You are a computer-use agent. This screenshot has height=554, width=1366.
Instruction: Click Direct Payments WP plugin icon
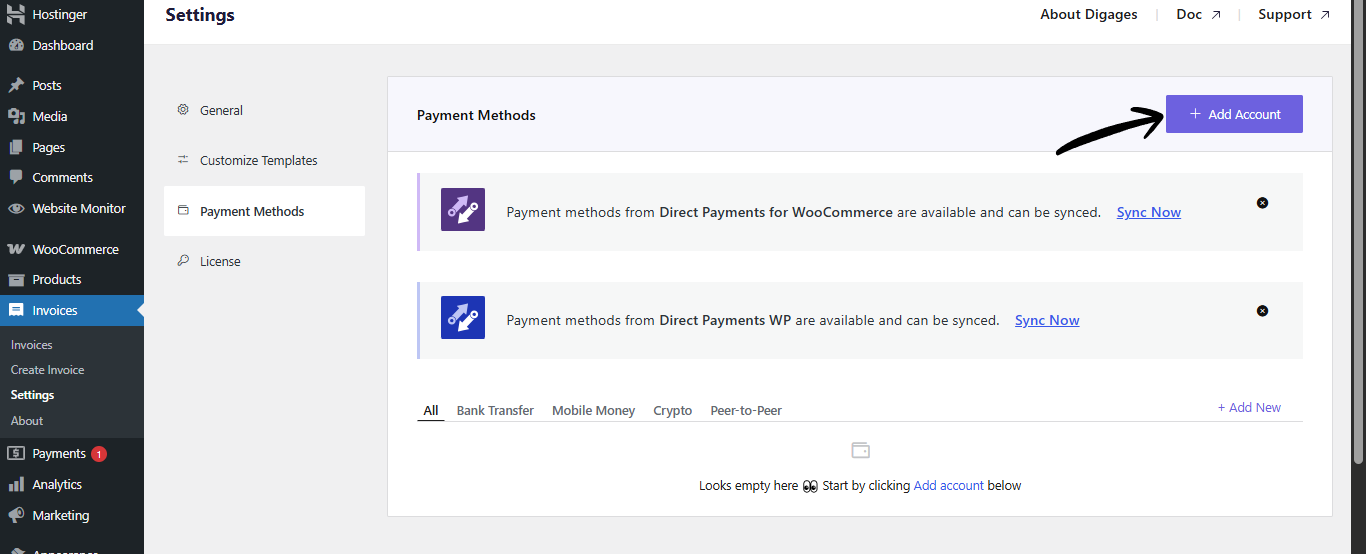463,317
